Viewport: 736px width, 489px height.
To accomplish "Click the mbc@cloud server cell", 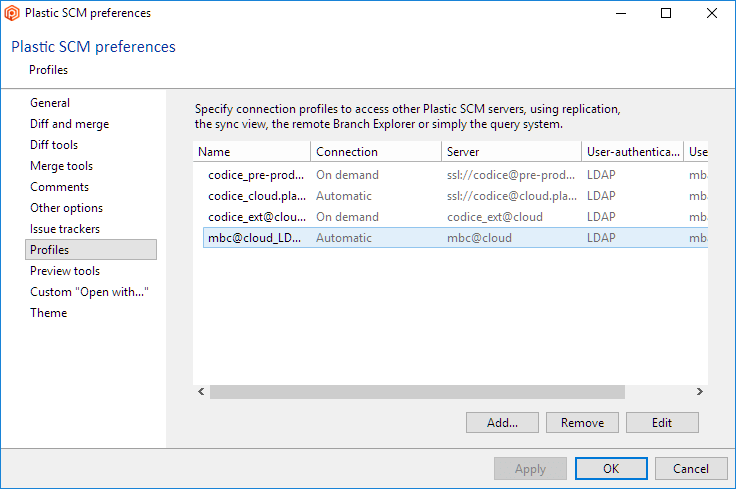I will click(x=479, y=238).
